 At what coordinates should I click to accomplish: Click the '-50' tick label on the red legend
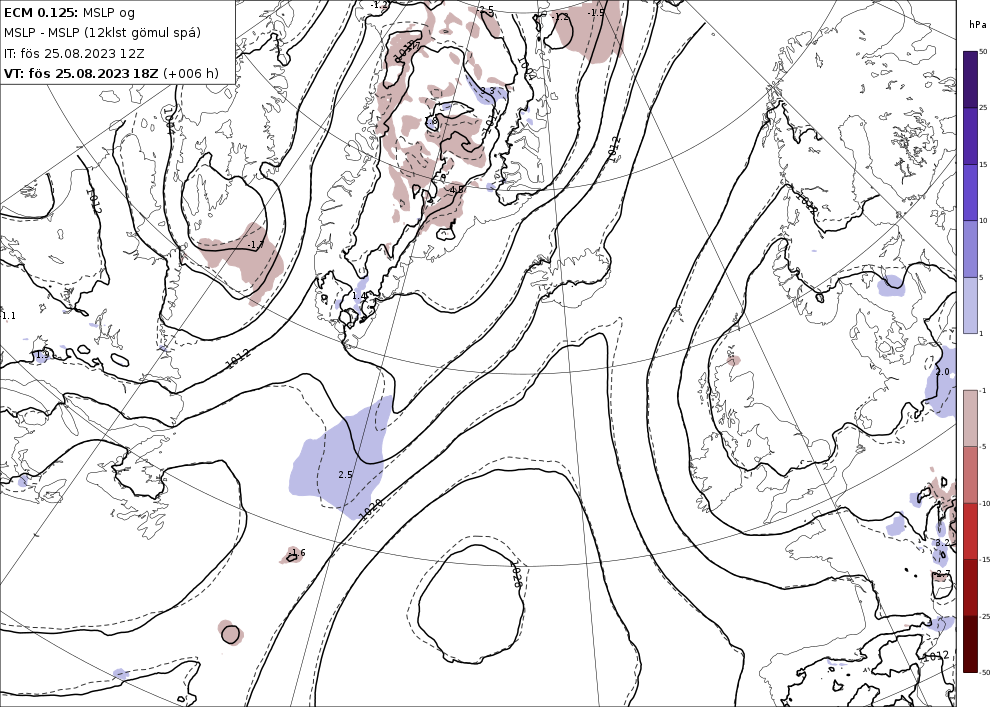point(984,672)
